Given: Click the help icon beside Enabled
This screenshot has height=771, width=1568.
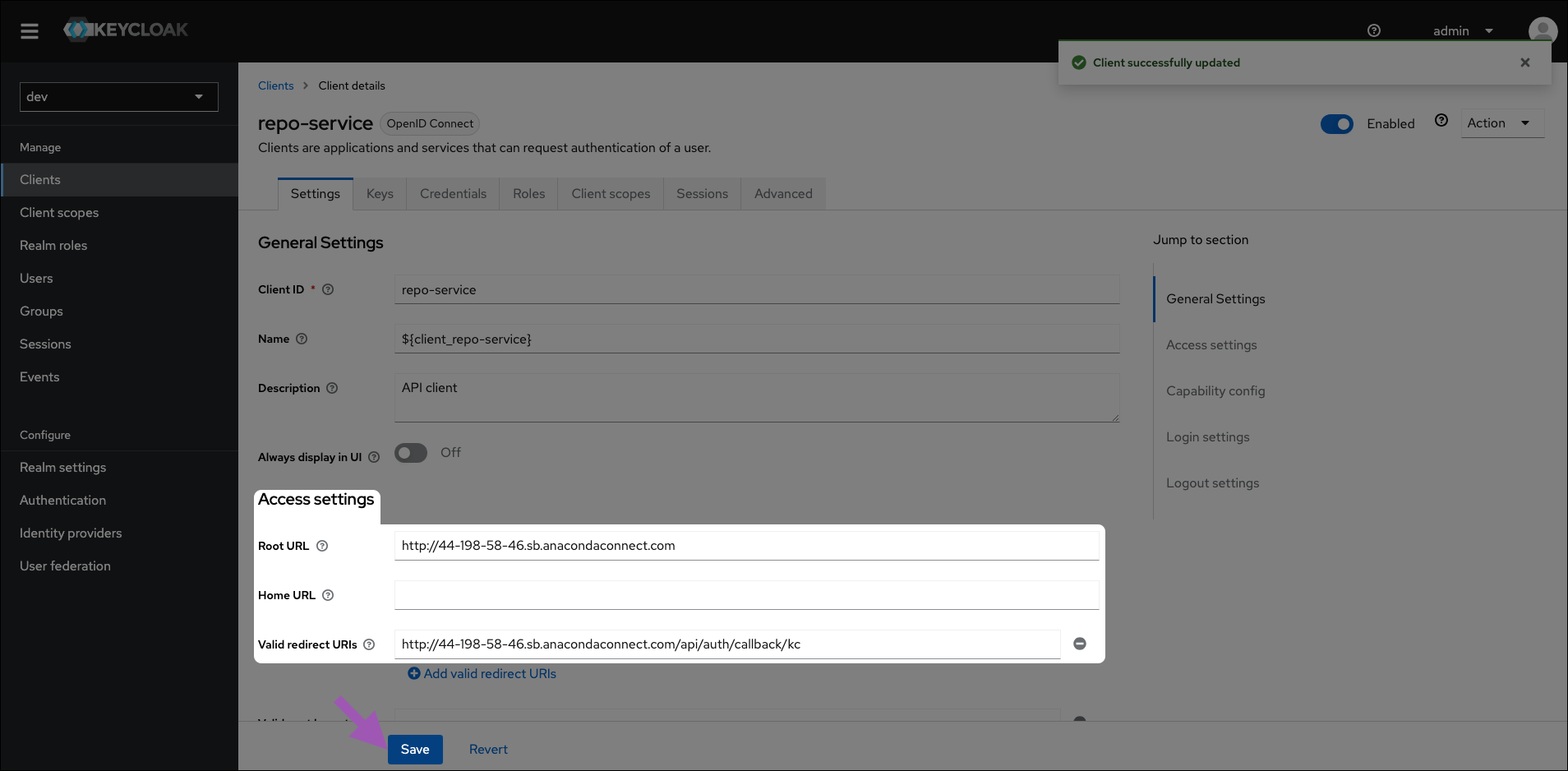Looking at the screenshot, I should tap(1441, 120).
